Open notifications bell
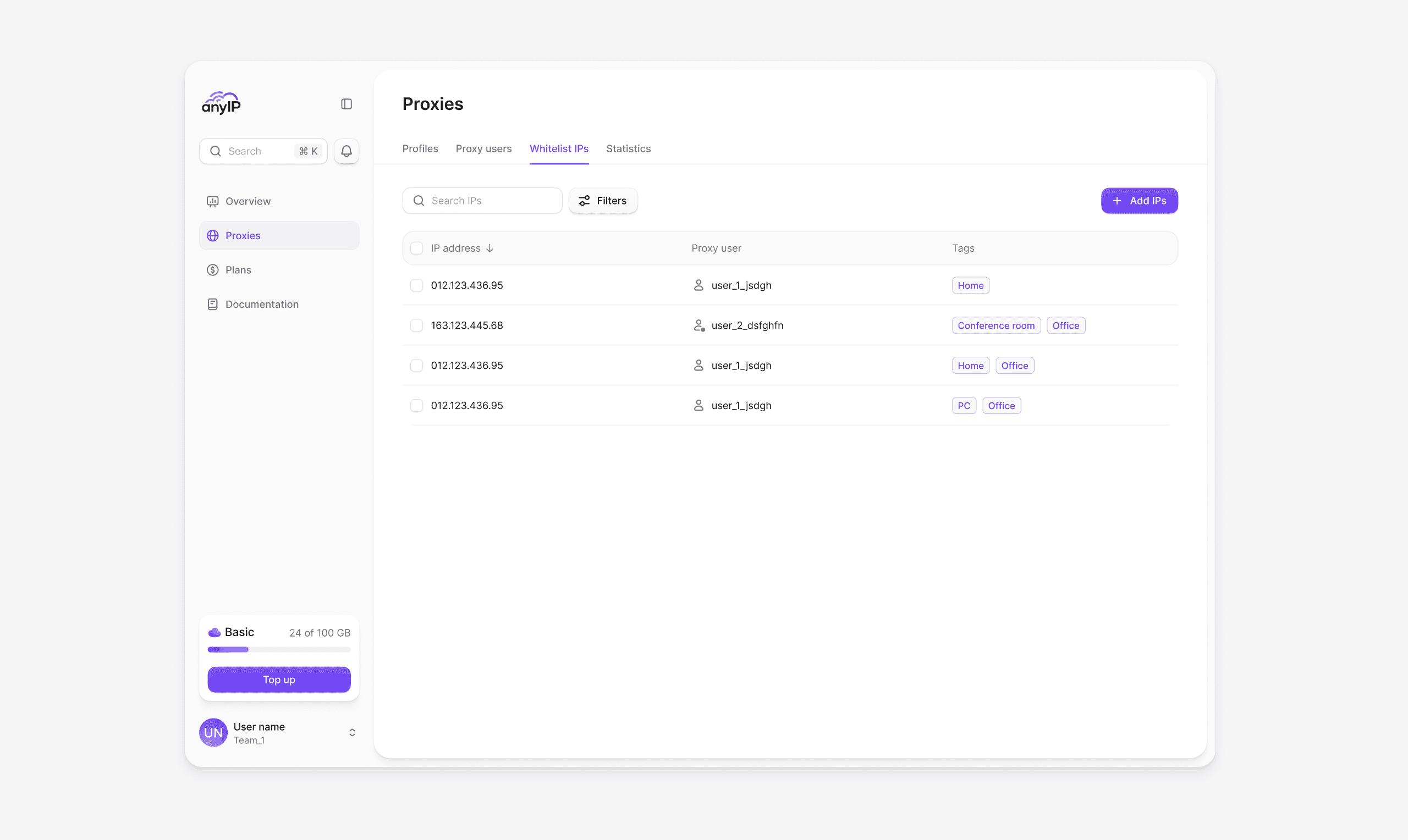The width and height of the screenshot is (1408, 840). 346,151
